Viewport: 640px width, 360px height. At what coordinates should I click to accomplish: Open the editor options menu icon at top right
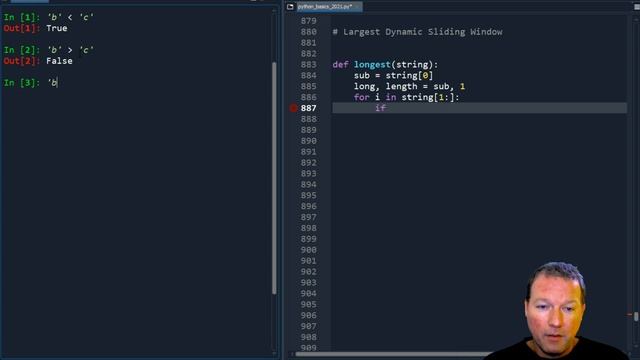tap(637, 7)
